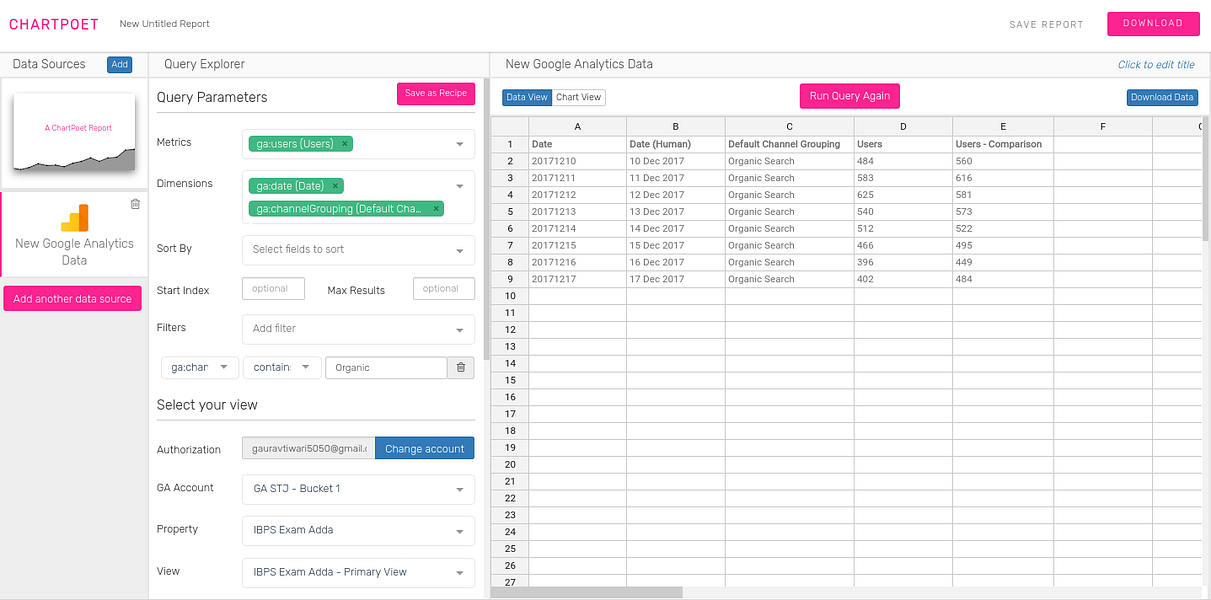The height and width of the screenshot is (600, 1211).
Task: Click cell '13 Dec 2017'
Action: [x=676, y=212]
